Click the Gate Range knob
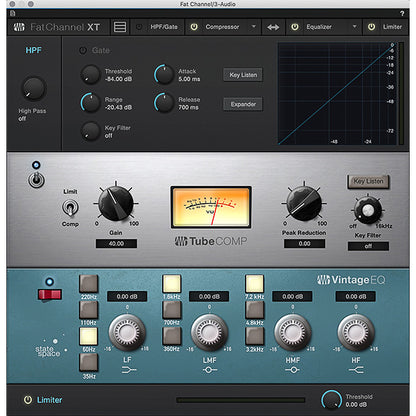The image size is (416, 416). pos(90,103)
